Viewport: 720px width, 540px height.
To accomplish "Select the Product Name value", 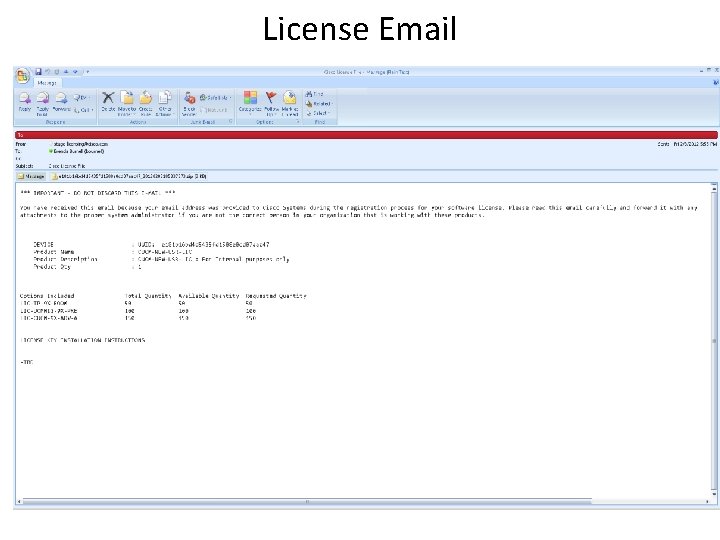I will (x=165, y=252).
